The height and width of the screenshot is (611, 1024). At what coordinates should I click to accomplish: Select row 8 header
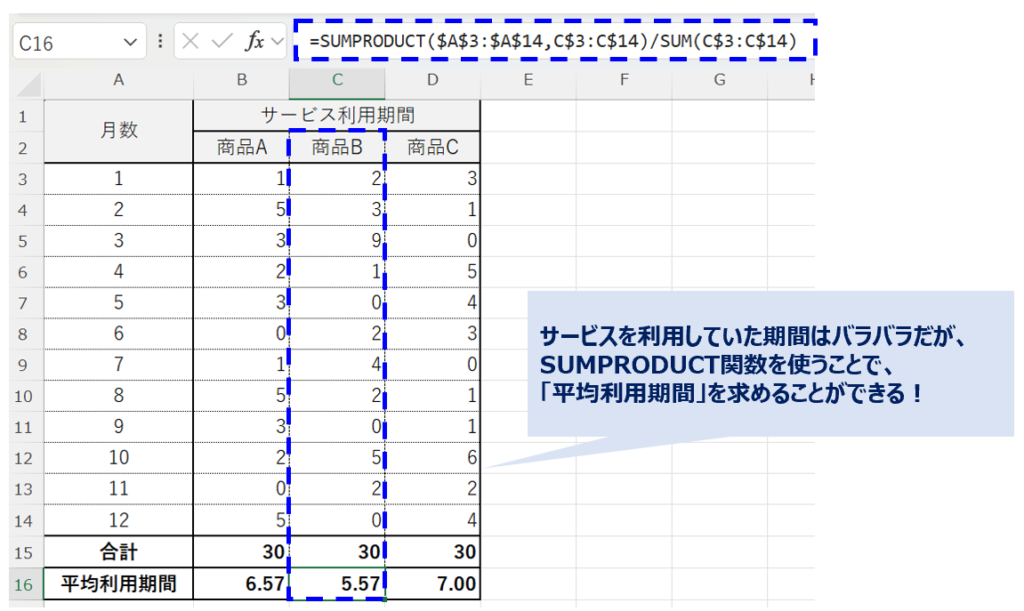pos(23,334)
